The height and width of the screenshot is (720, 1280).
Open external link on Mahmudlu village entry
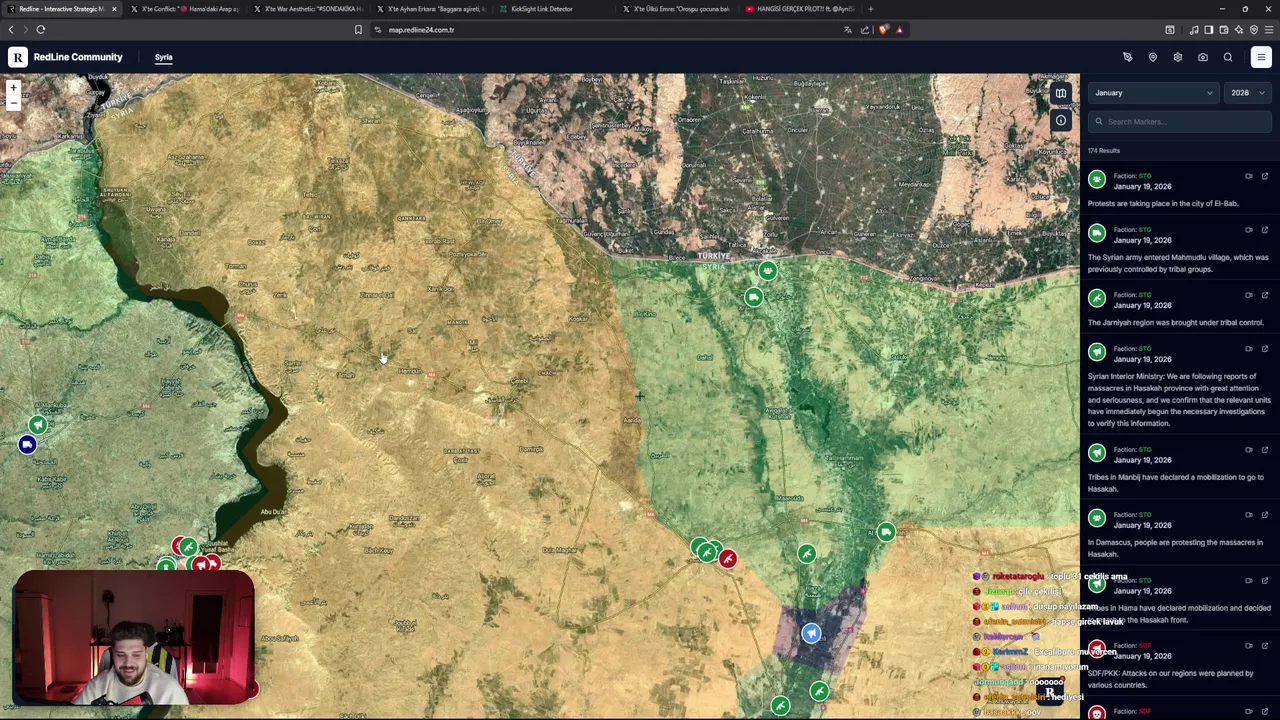tap(1264, 230)
